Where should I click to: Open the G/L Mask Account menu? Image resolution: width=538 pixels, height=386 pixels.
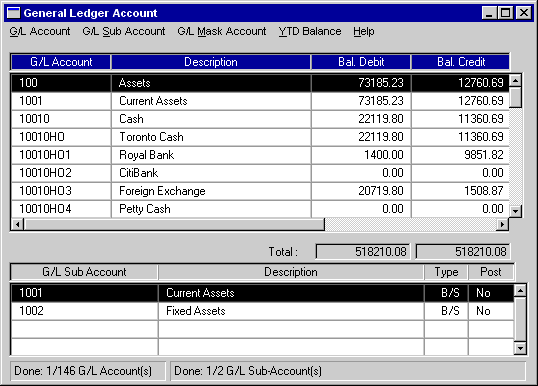coord(222,31)
